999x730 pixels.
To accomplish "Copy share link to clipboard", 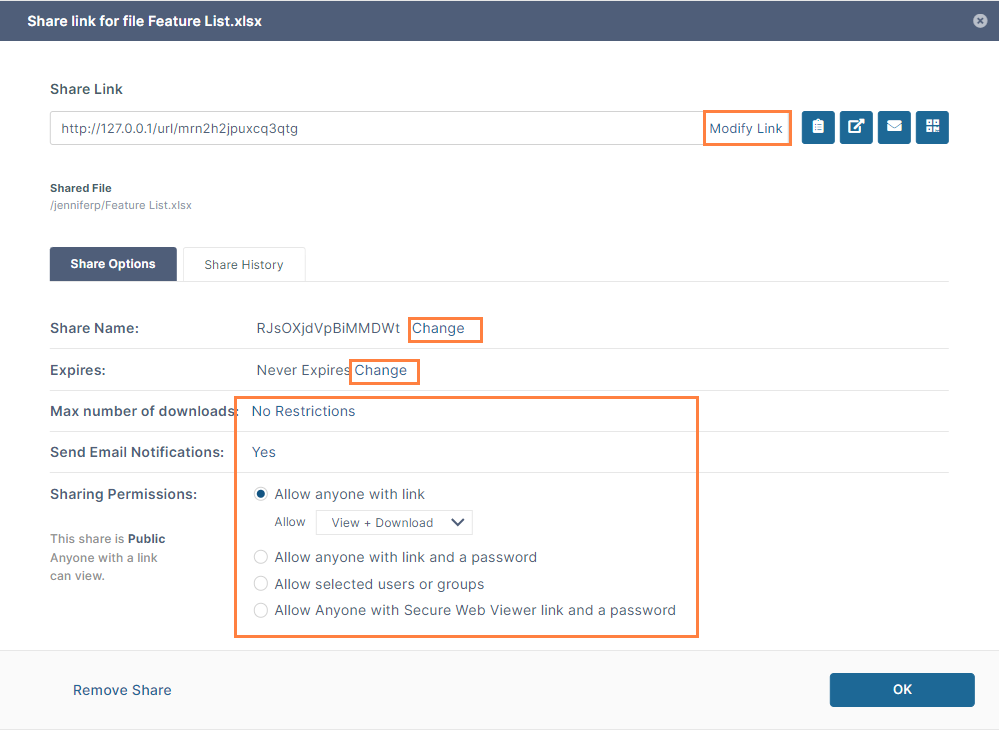I will (x=818, y=127).
